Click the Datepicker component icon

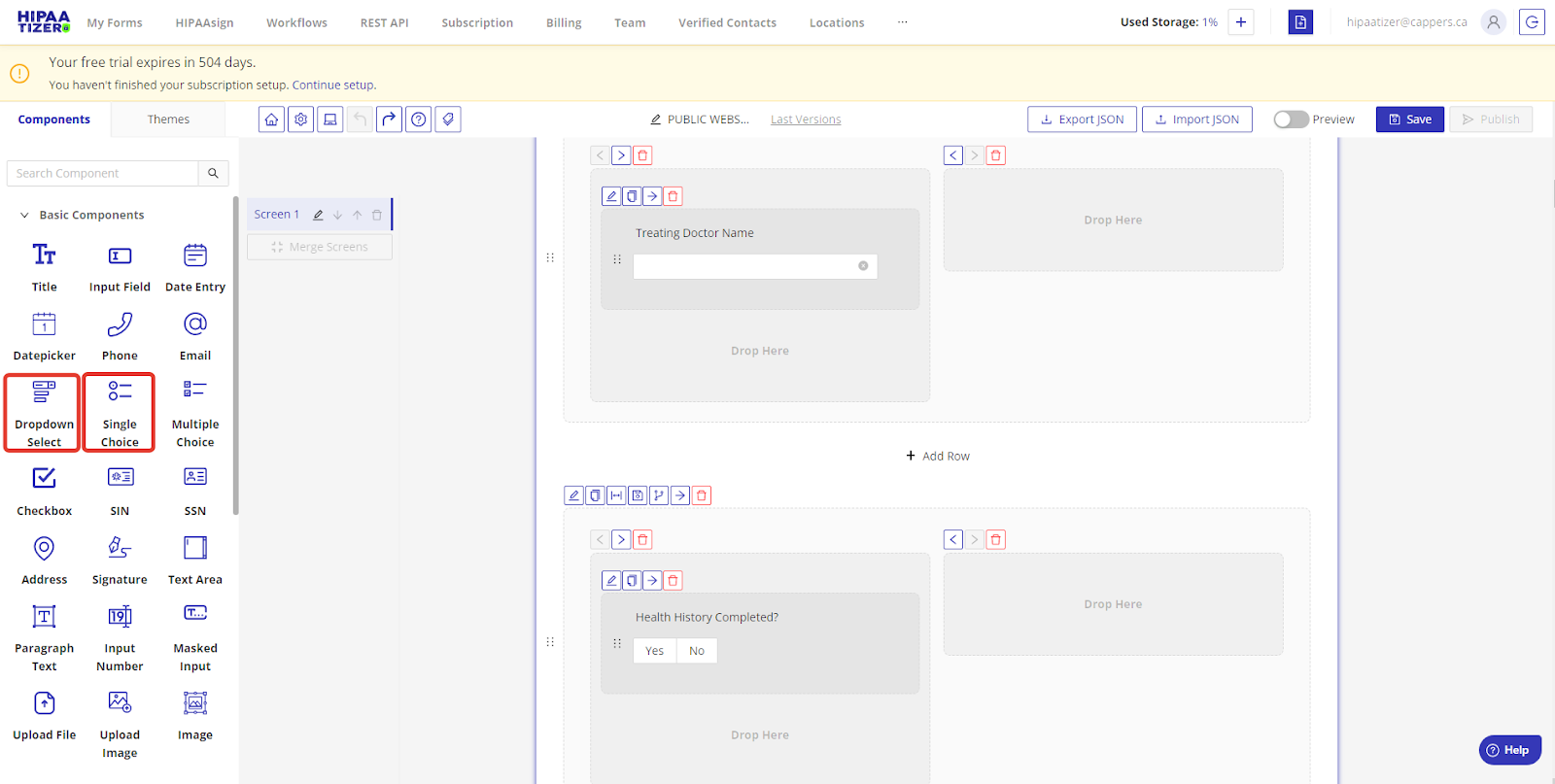click(44, 324)
